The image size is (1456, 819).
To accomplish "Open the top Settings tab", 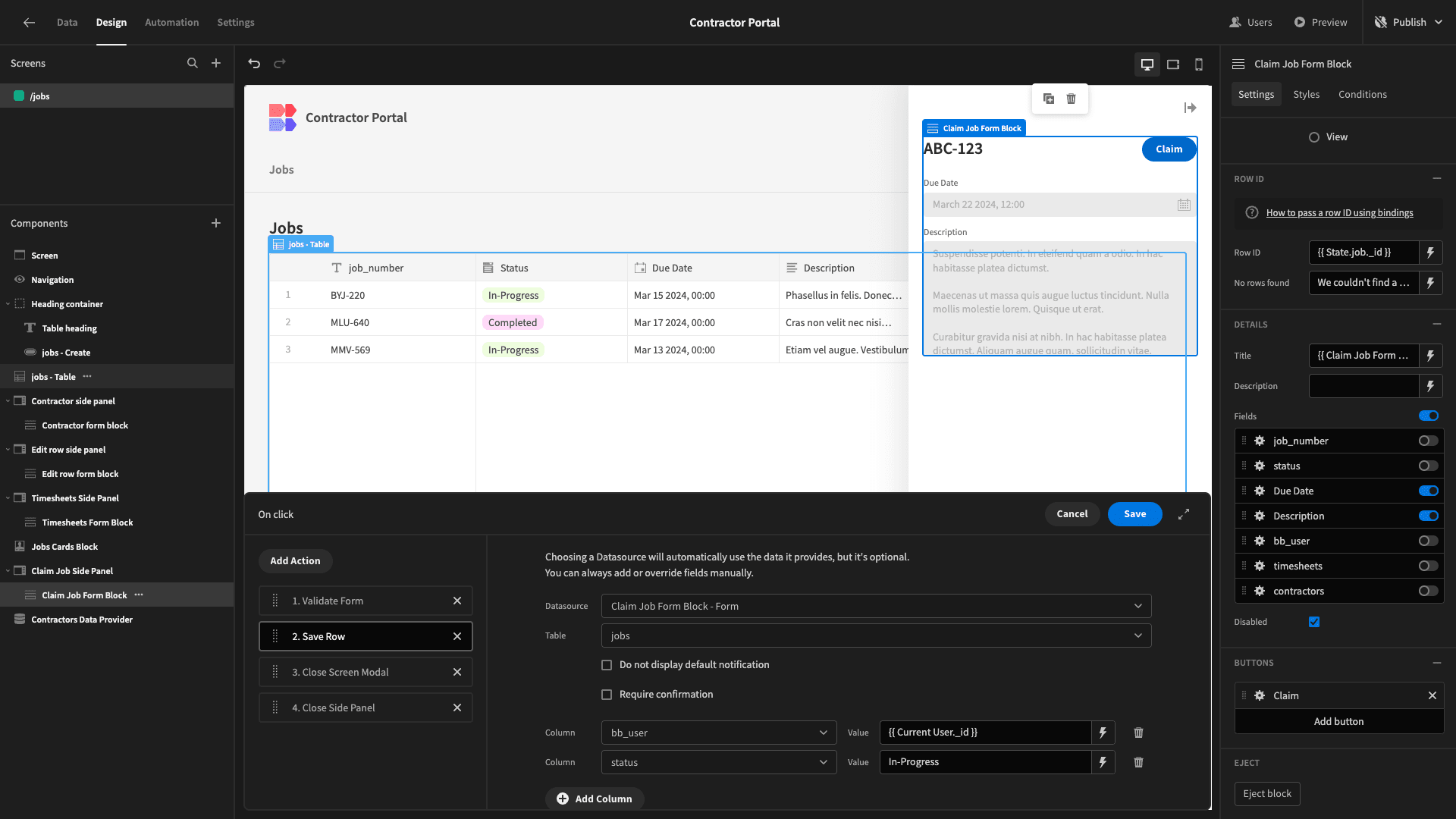I will pyautogui.click(x=236, y=23).
